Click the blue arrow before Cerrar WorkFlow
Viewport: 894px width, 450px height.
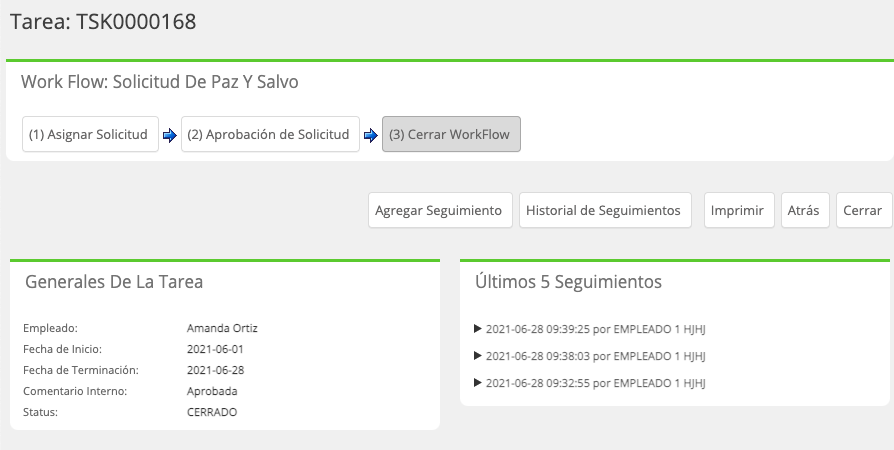[x=371, y=135]
